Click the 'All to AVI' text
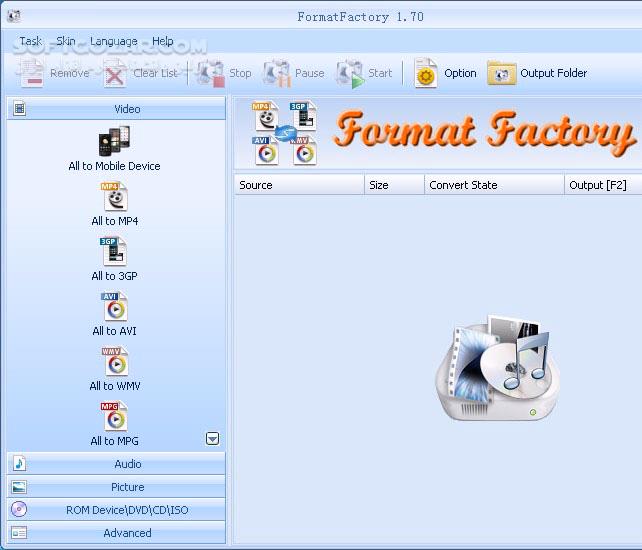The width and height of the screenshot is (642, 550). tap(114, 331)
